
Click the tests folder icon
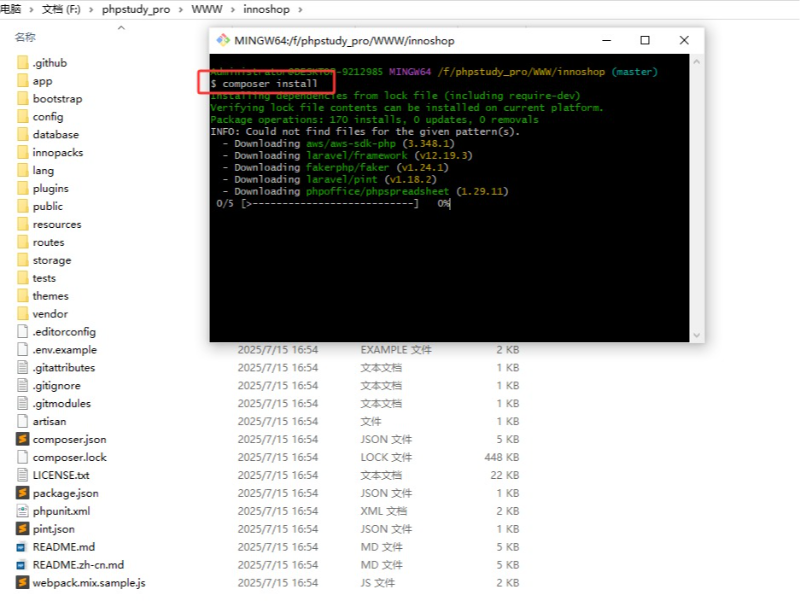(22, 278)
